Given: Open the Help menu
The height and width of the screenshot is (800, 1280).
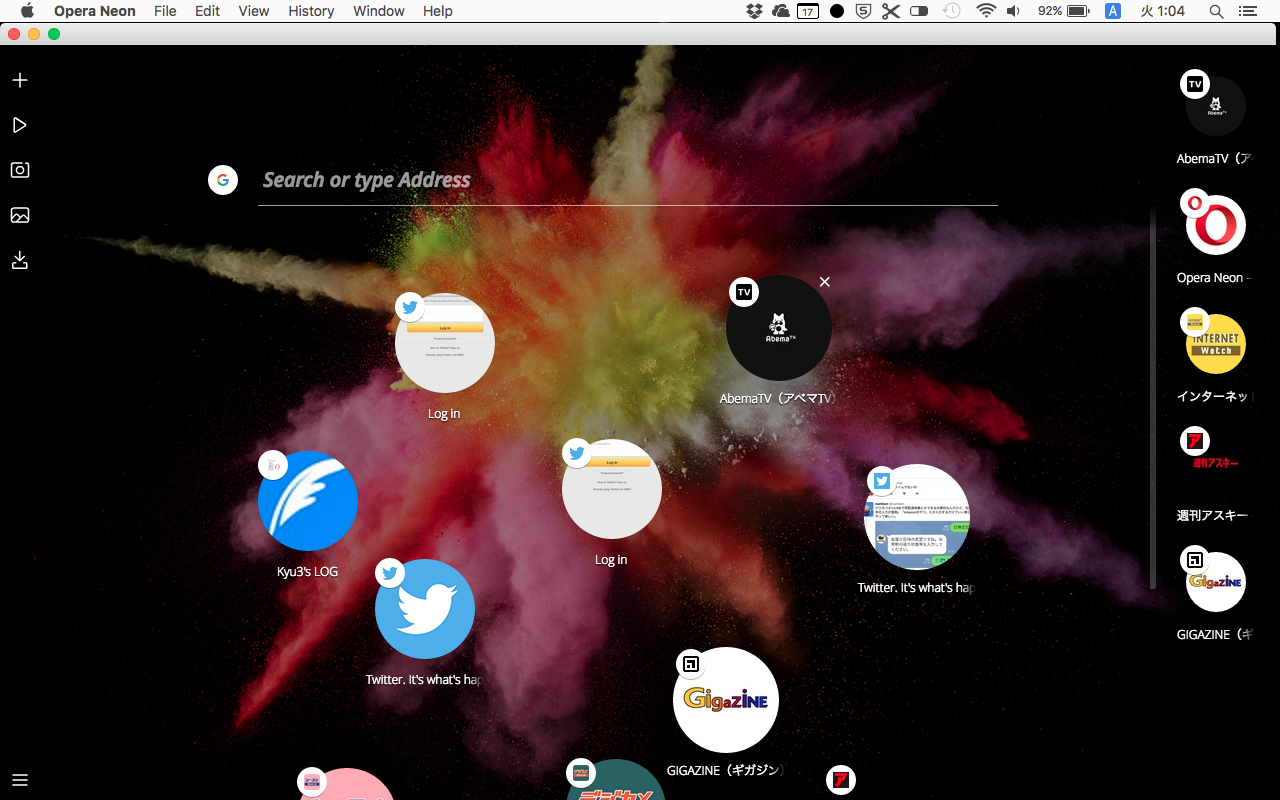Looking at the screenshot, I should tap(438, 11).
